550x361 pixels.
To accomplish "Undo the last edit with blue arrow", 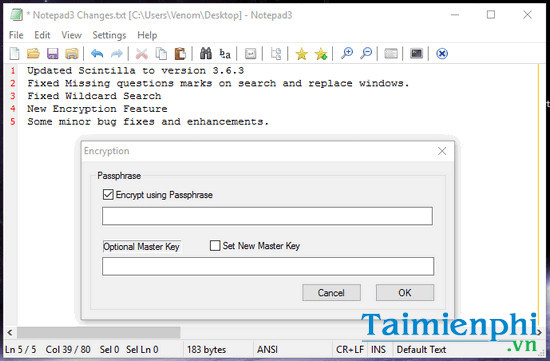I will coord(97,54).
